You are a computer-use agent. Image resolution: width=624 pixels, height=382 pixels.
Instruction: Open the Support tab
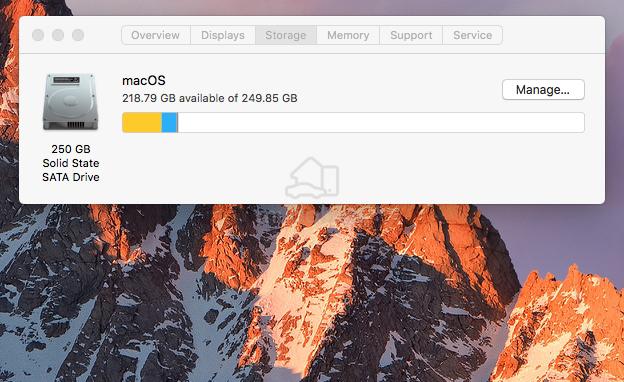[x=411, y=35]
